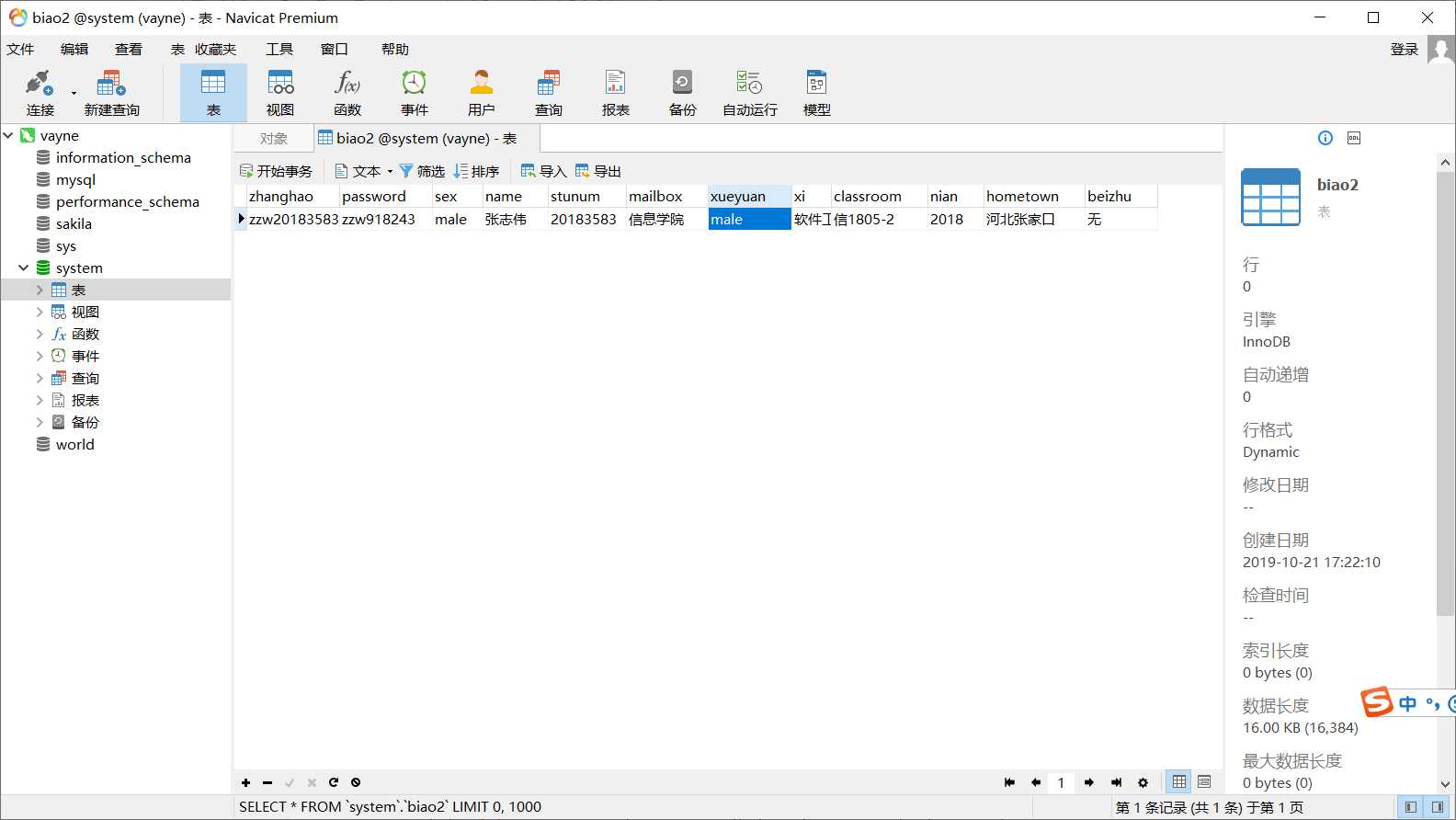Click the 导出 export button
This screenshot has height=820, width=1456.
point(598,171)
